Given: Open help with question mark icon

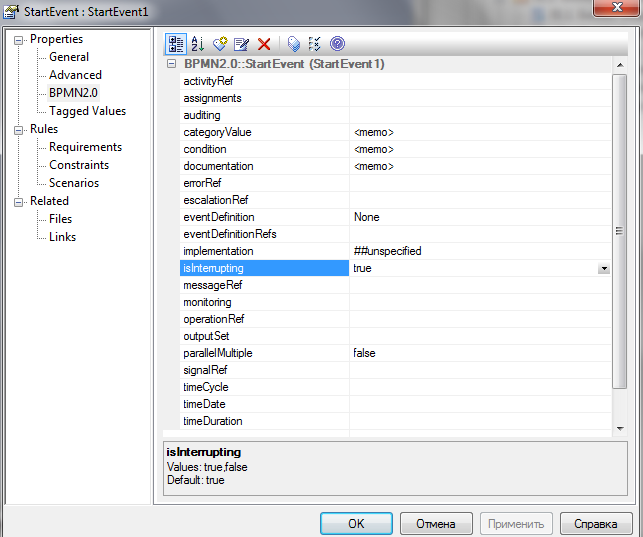Looking at the screenshot, I should click(337, 44).
